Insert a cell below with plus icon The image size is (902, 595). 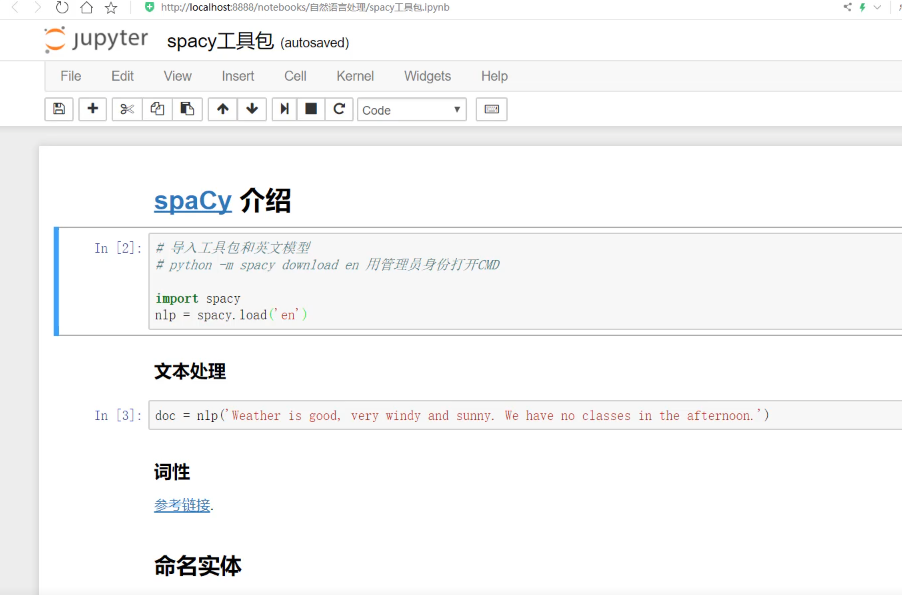click(93, 109)
